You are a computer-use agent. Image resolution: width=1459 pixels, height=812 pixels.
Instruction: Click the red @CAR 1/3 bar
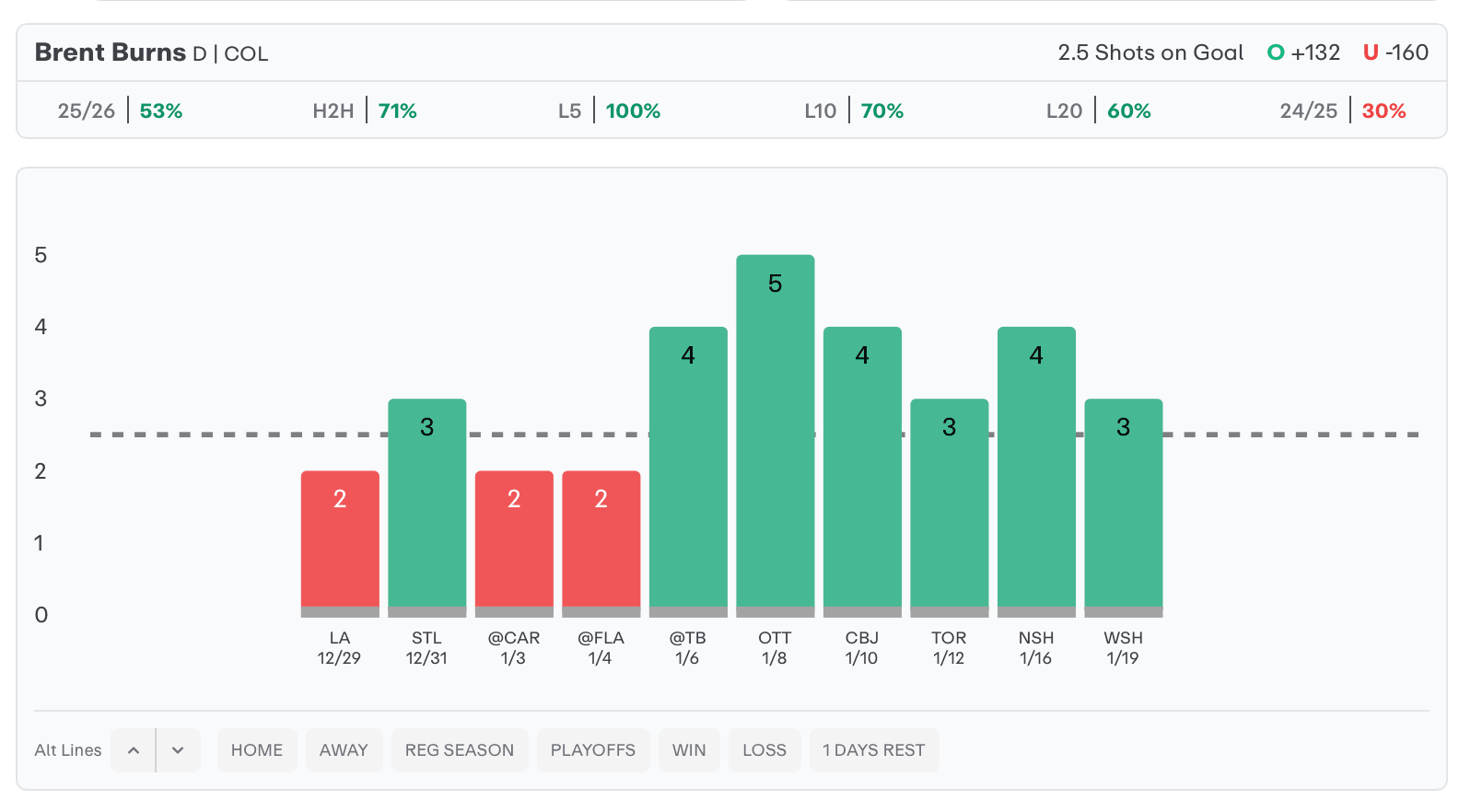(x=514, y=541)
